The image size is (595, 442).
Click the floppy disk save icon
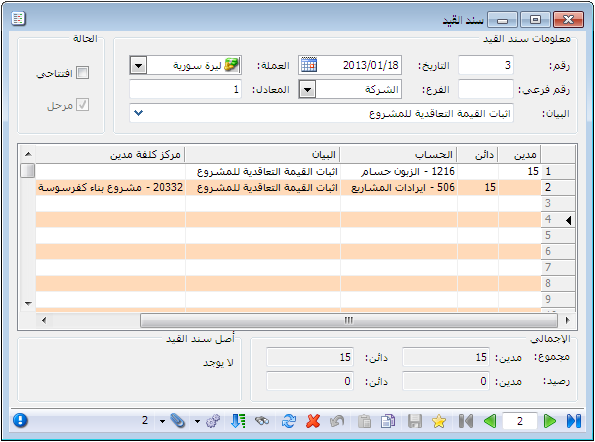point(415,421)
